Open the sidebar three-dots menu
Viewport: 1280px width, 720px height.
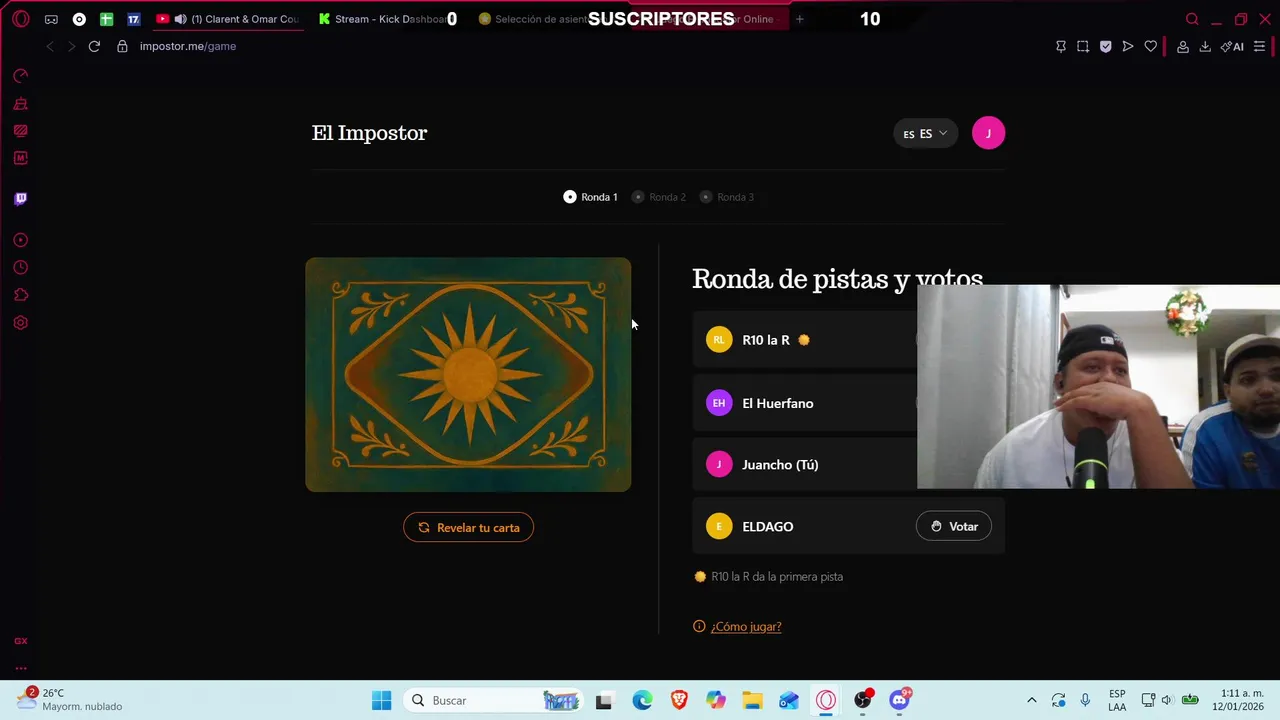coord(20,668)
